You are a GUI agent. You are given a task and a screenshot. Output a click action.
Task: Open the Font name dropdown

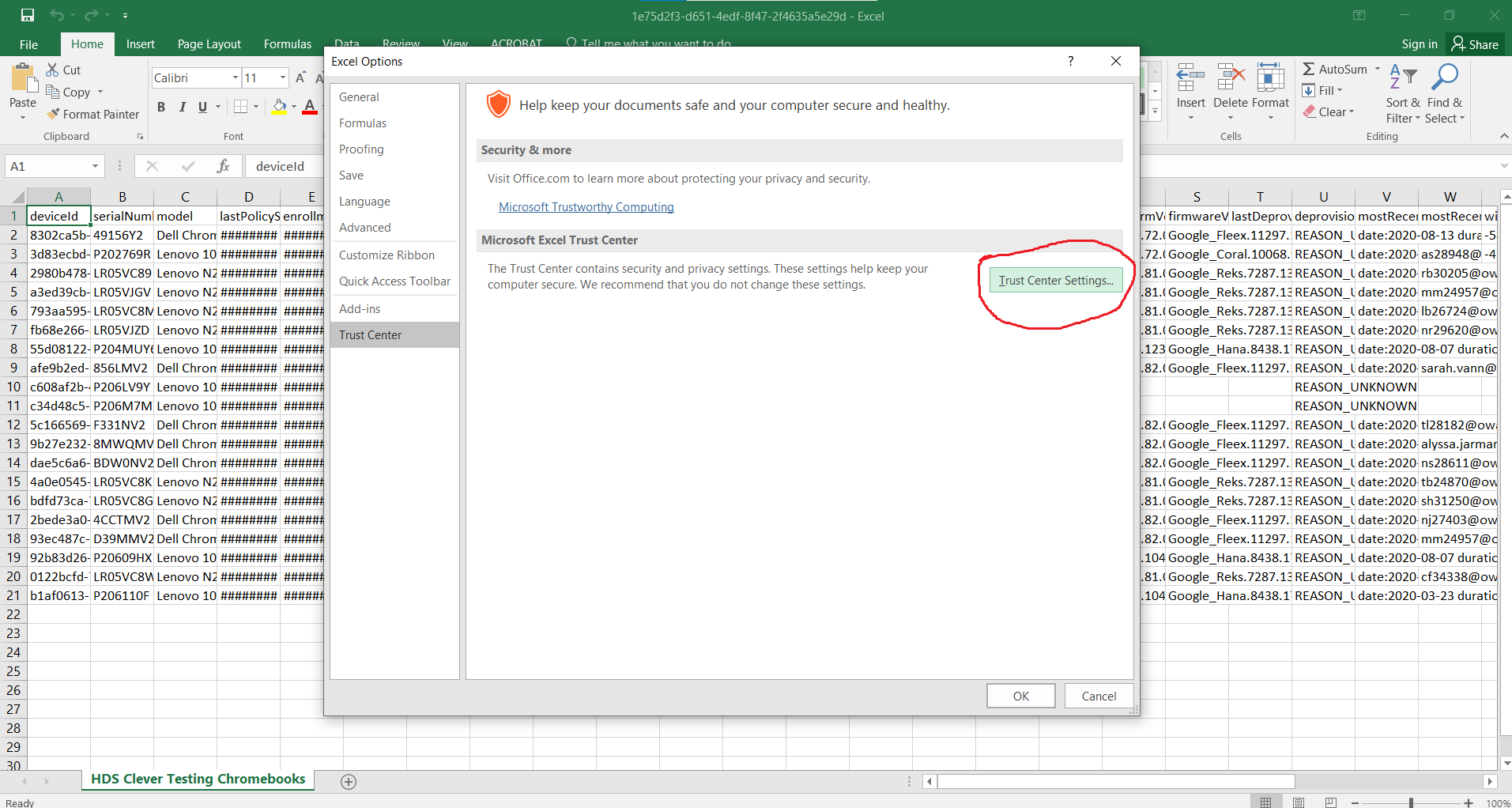tap(236, 77)
